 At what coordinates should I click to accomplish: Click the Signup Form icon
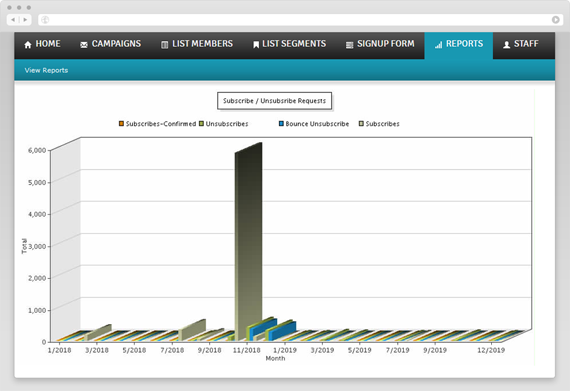pyautogui.click(x=349, y=45)
